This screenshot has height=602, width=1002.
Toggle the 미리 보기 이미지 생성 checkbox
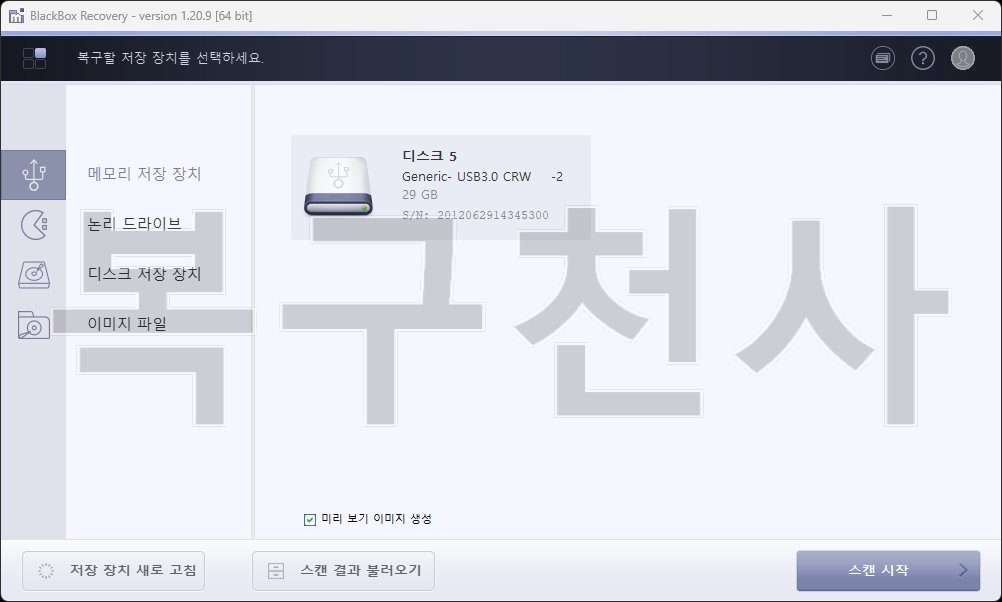(x=310, y=520)
